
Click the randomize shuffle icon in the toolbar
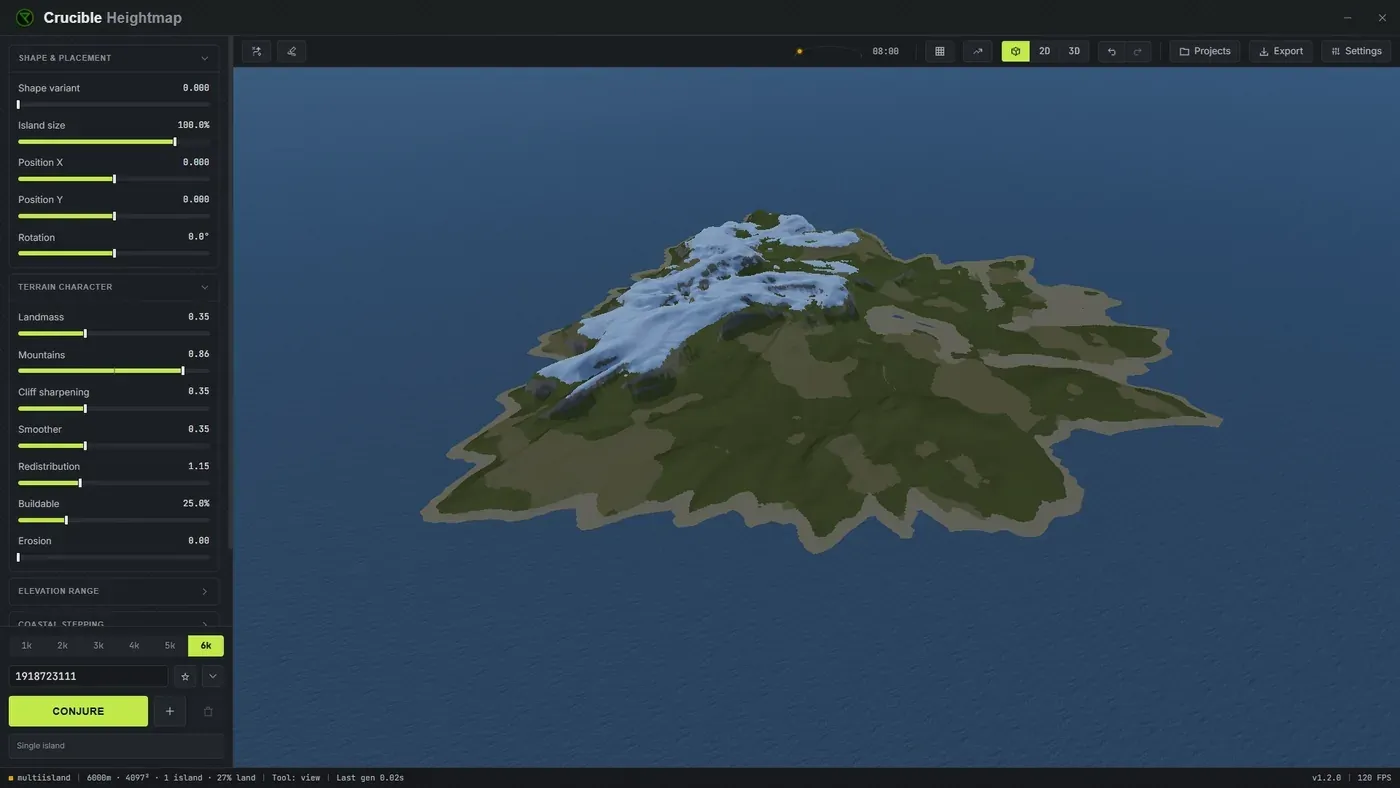point(257,51)
